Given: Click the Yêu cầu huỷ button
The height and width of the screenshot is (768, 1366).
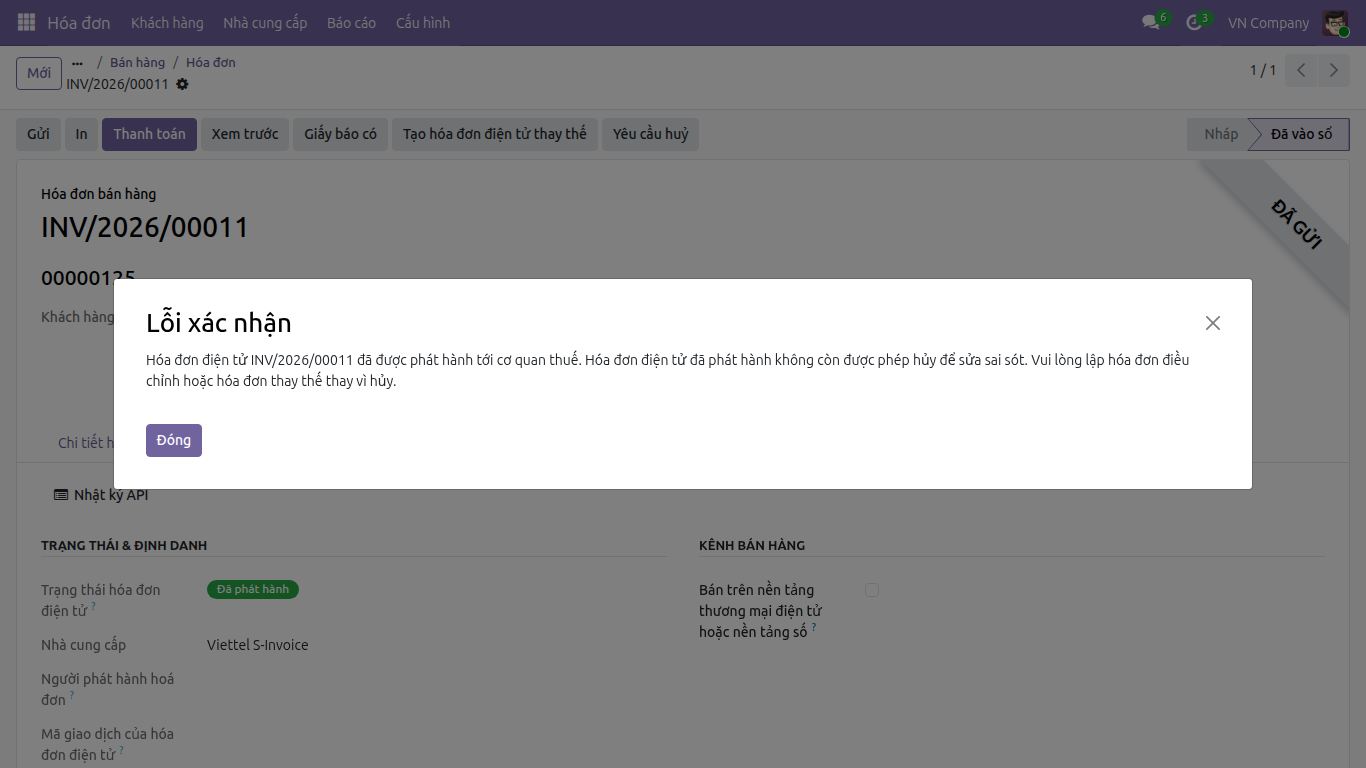Looking at the screenshot, I should point(650,134).
